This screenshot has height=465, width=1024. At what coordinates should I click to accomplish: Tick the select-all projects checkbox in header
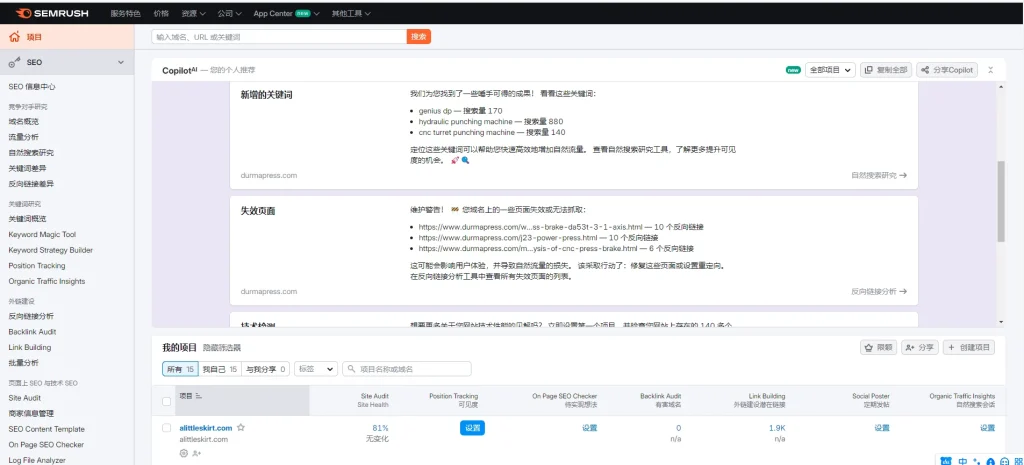(167, 401)
